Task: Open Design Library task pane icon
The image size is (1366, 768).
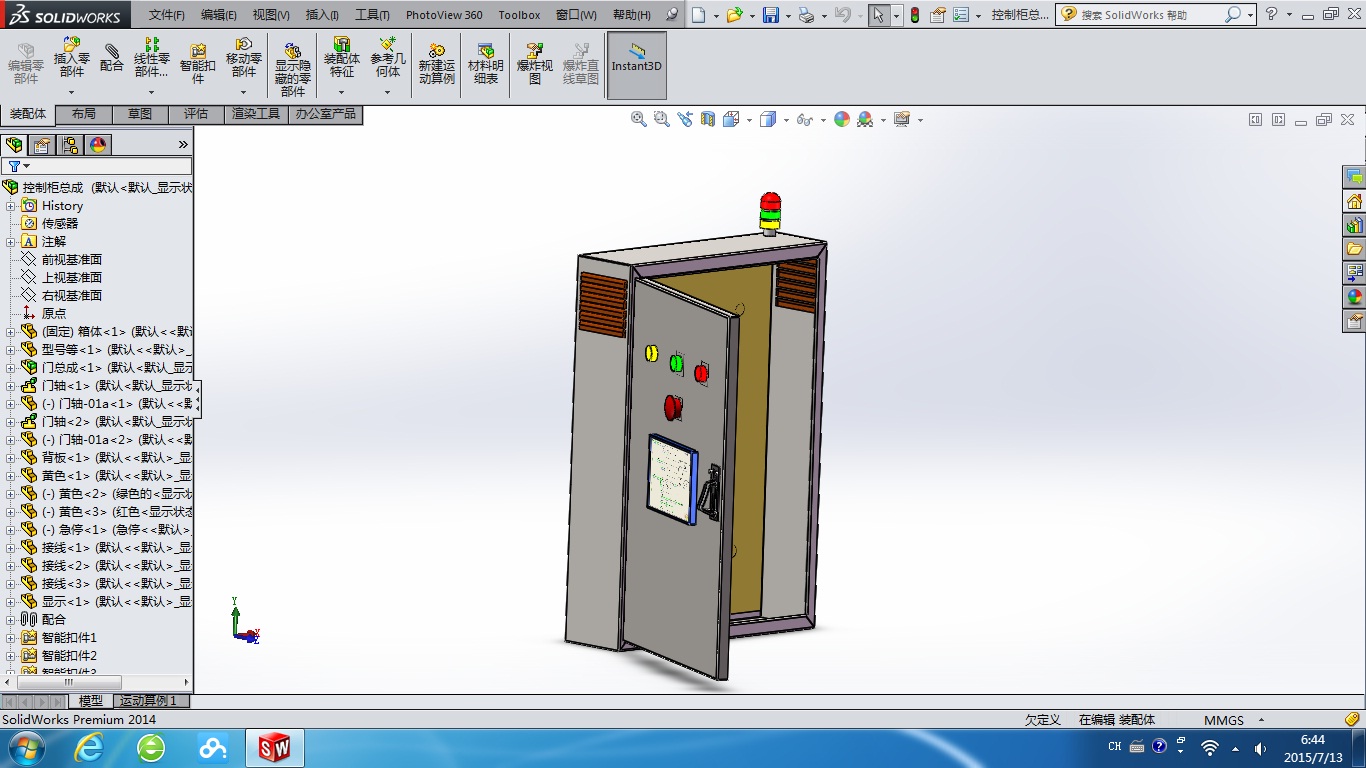Action: click(x=1354, y=225)
